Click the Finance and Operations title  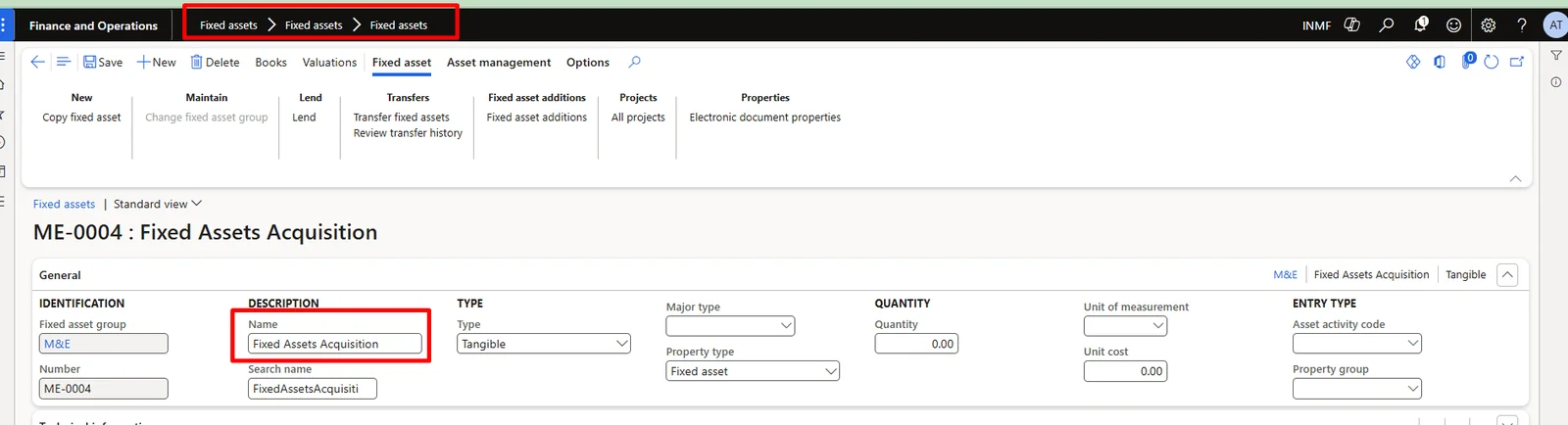[x=93, y=25]
